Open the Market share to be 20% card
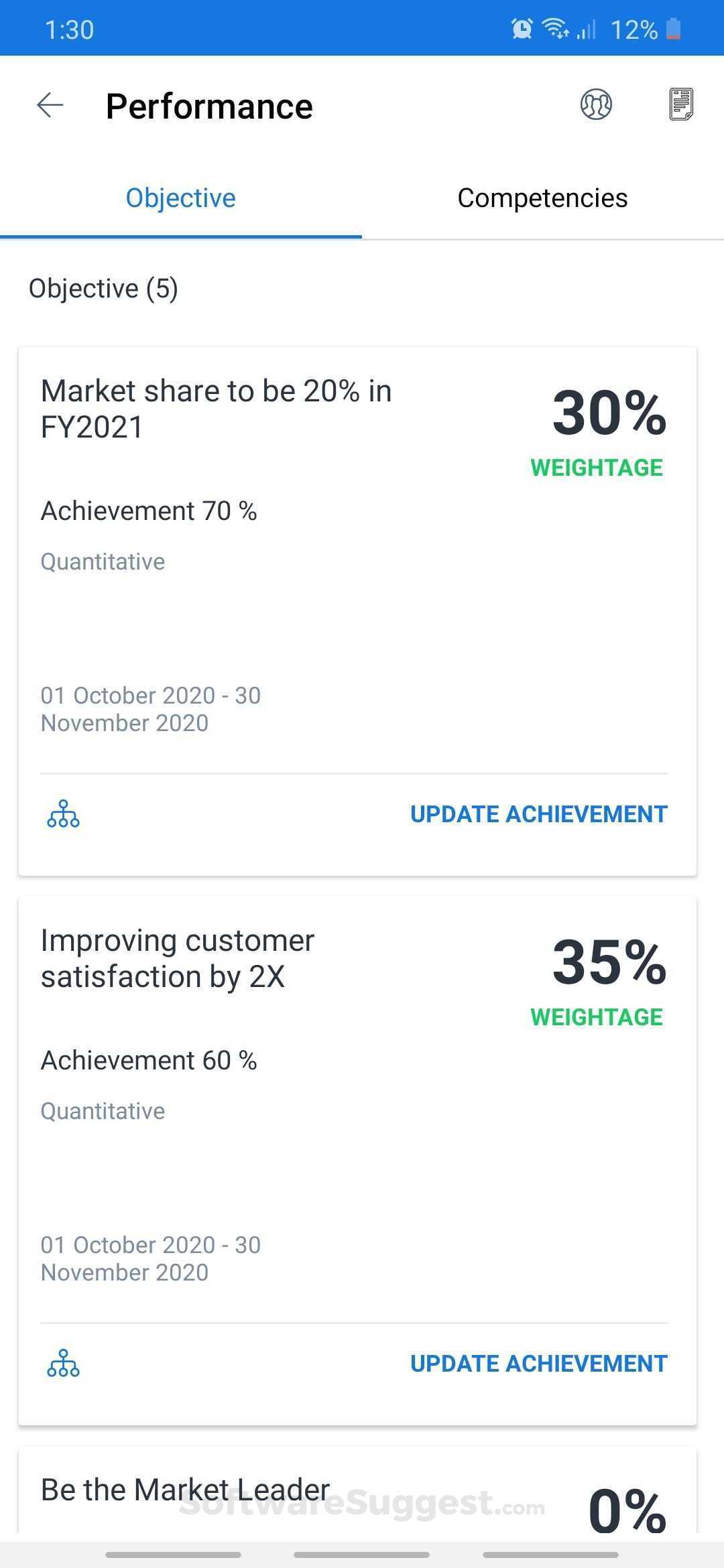The width and height of the screenshot is (724, 1568). [216, 407]
